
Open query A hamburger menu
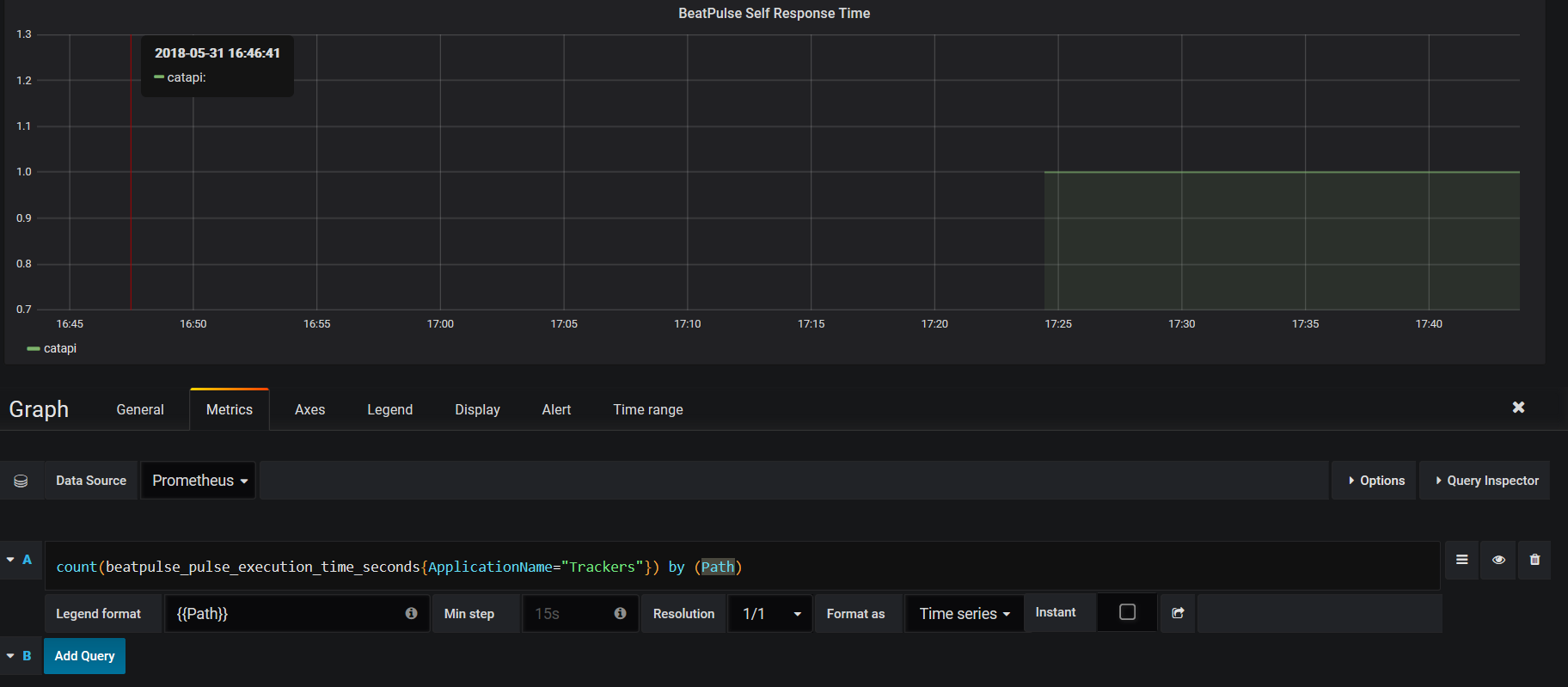(x=1461, y=560)
